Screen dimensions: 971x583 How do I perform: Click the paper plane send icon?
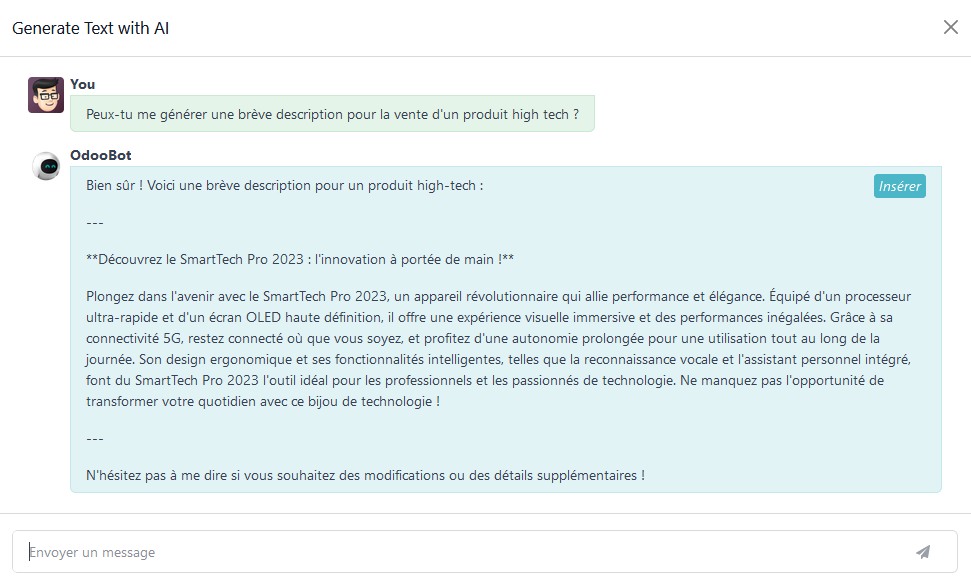[x=922, y=552]
